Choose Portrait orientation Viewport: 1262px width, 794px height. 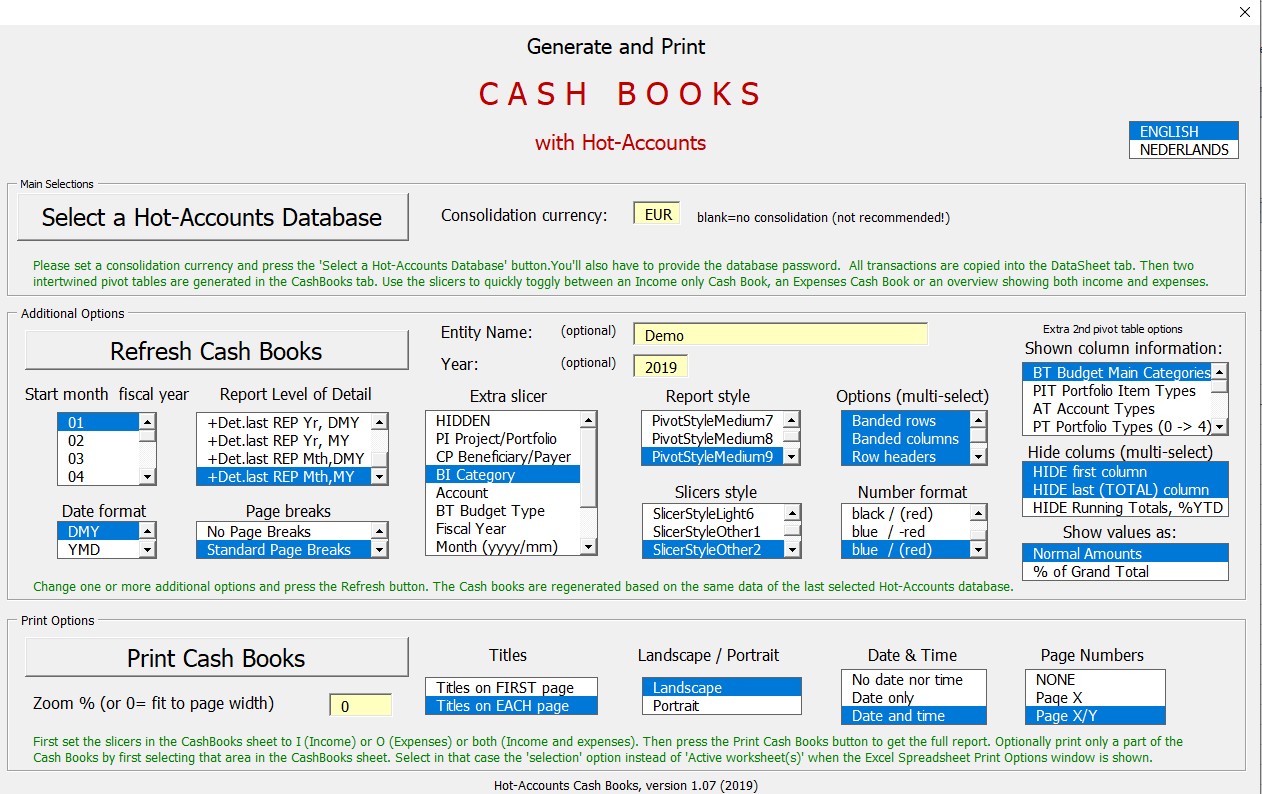722,706
